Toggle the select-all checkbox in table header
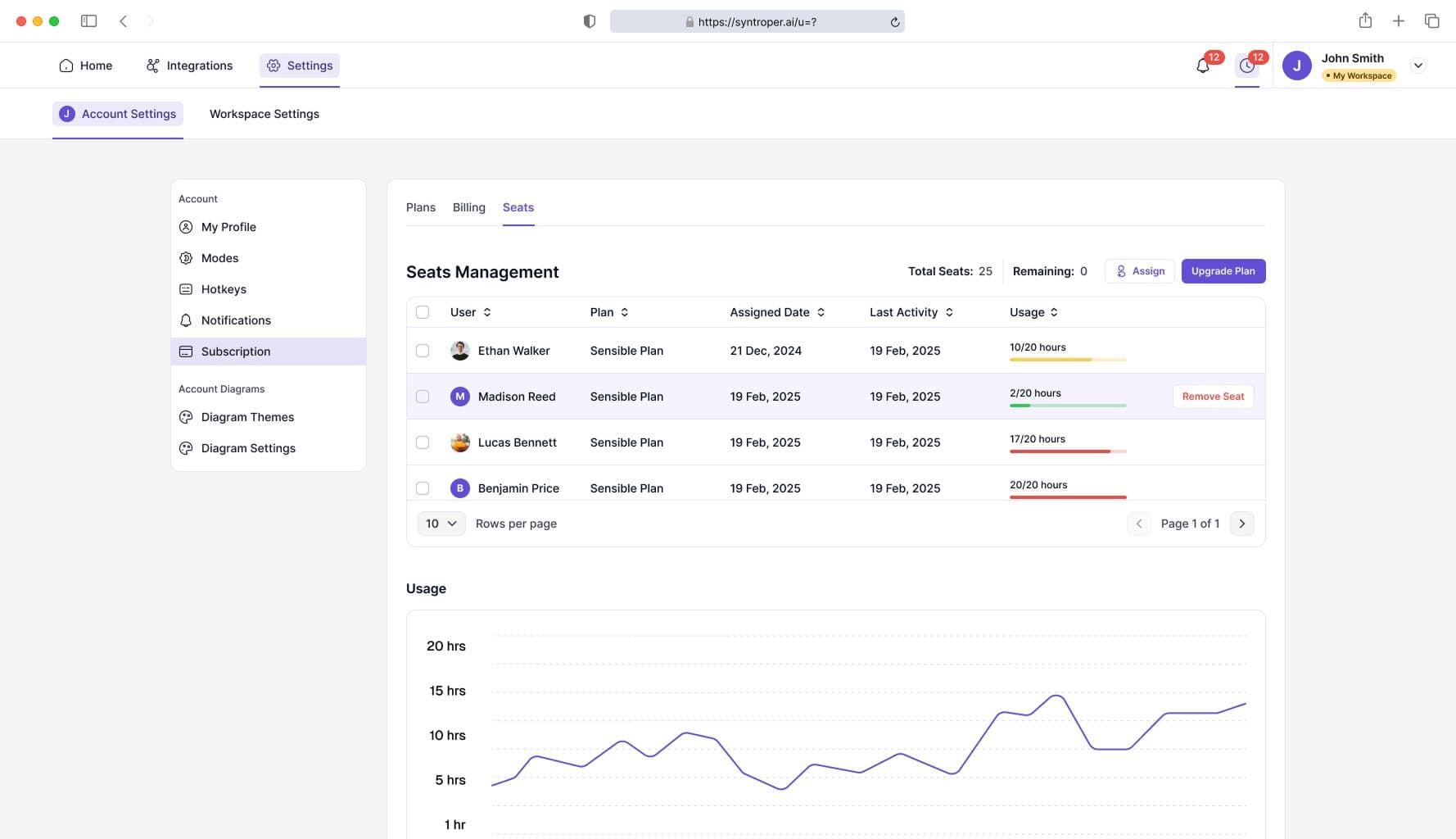Viewport: 1456px width, 839px height. pos(423,312)
